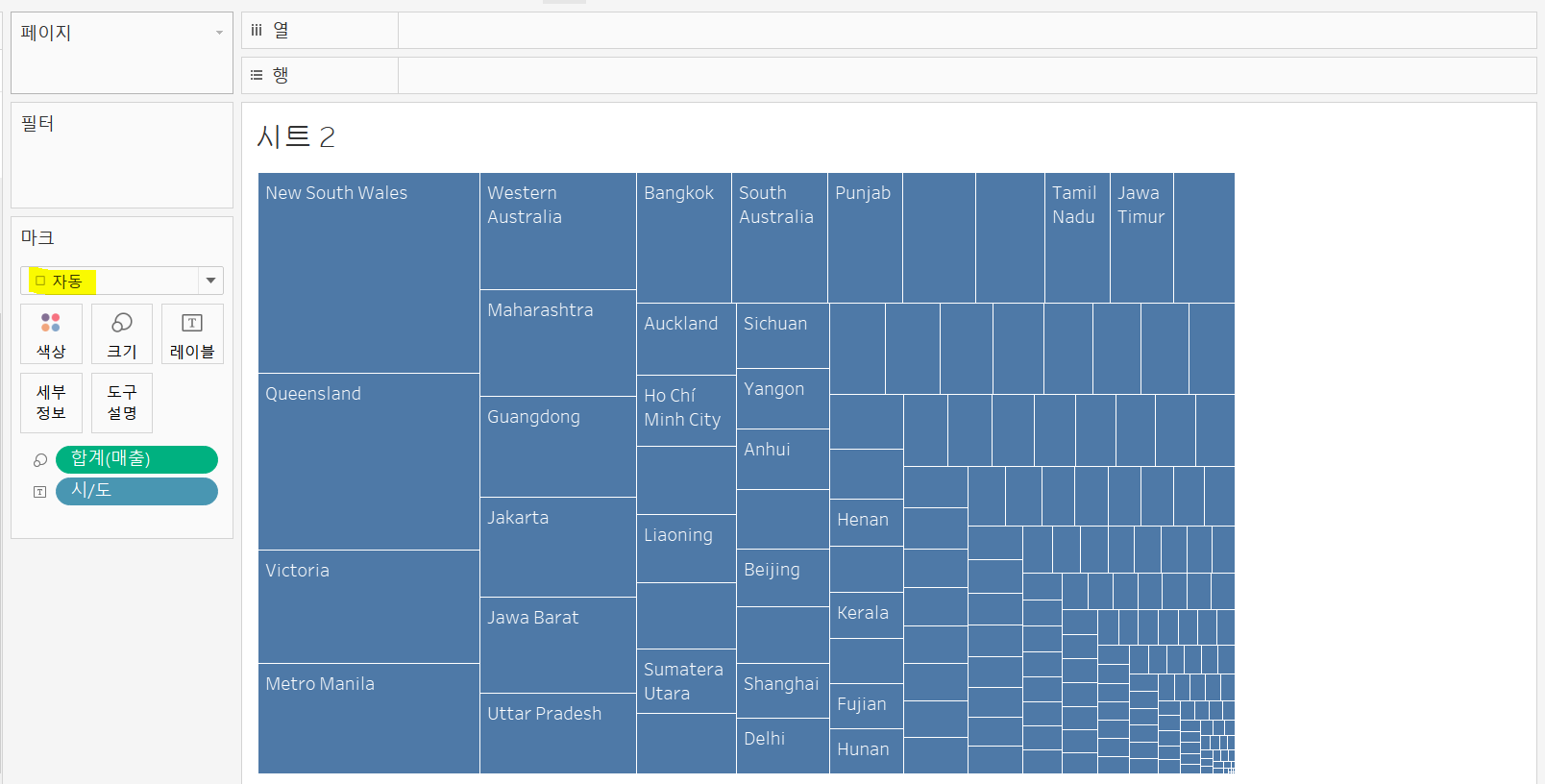
Task: Select the Fujian treemap tile
Action: (867, 706)
